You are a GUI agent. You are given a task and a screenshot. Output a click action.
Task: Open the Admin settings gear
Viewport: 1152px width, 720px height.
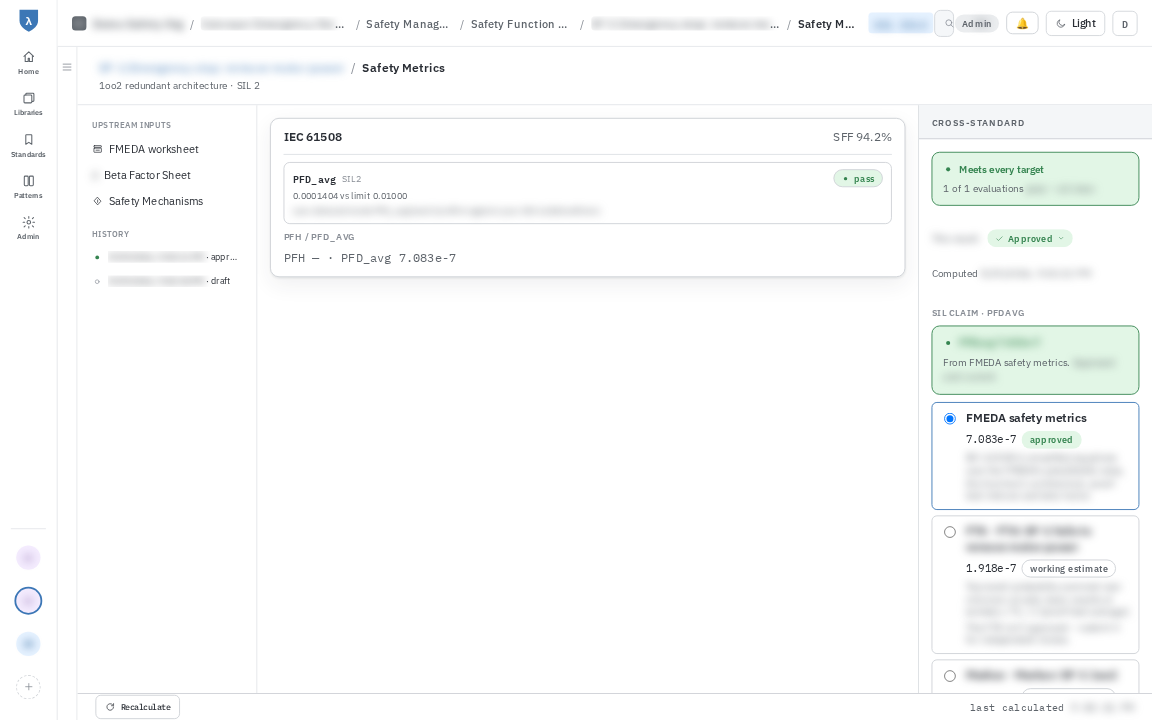click(28, 228)
